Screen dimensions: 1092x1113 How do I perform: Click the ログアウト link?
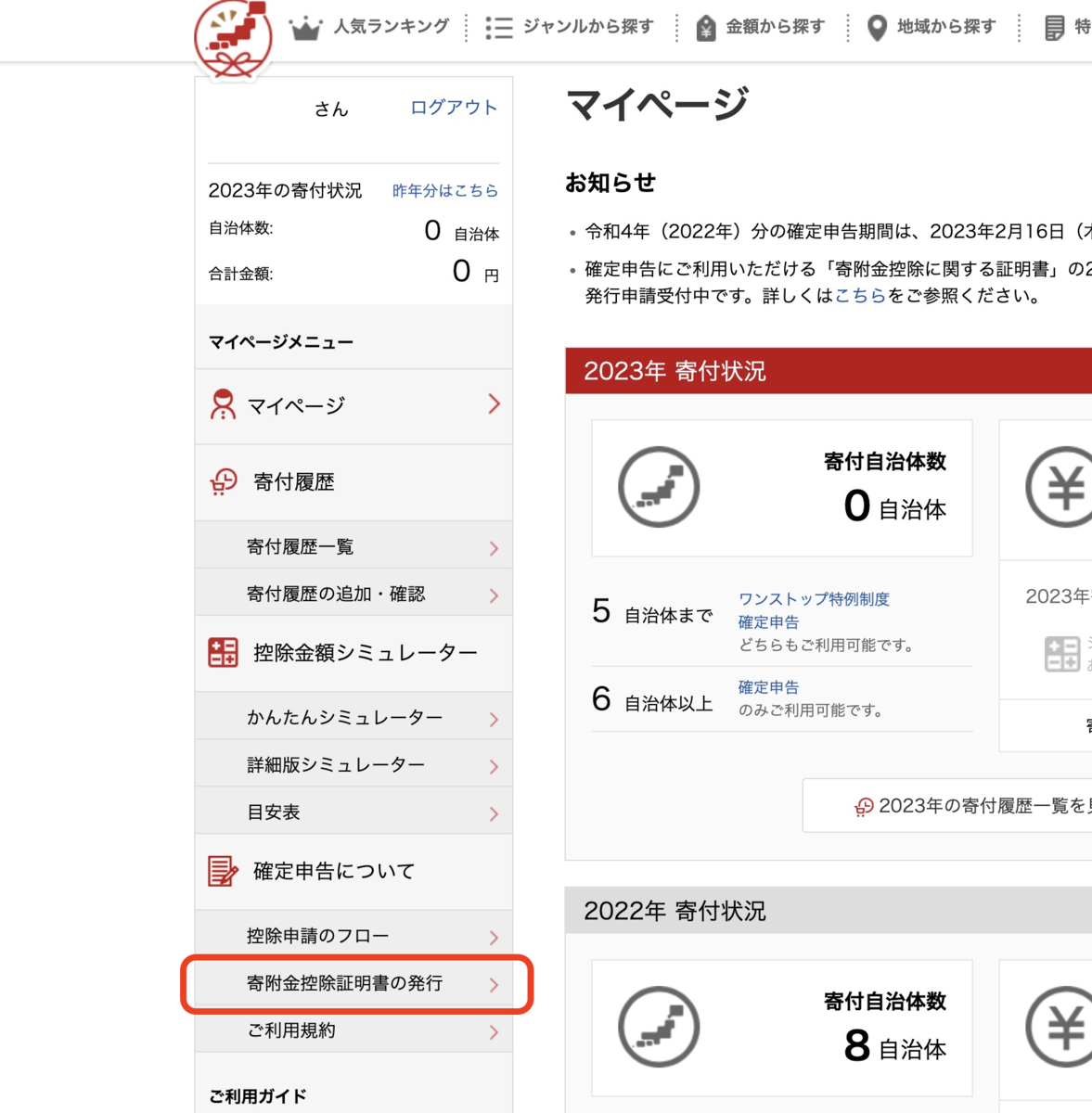tap(454, 108)
